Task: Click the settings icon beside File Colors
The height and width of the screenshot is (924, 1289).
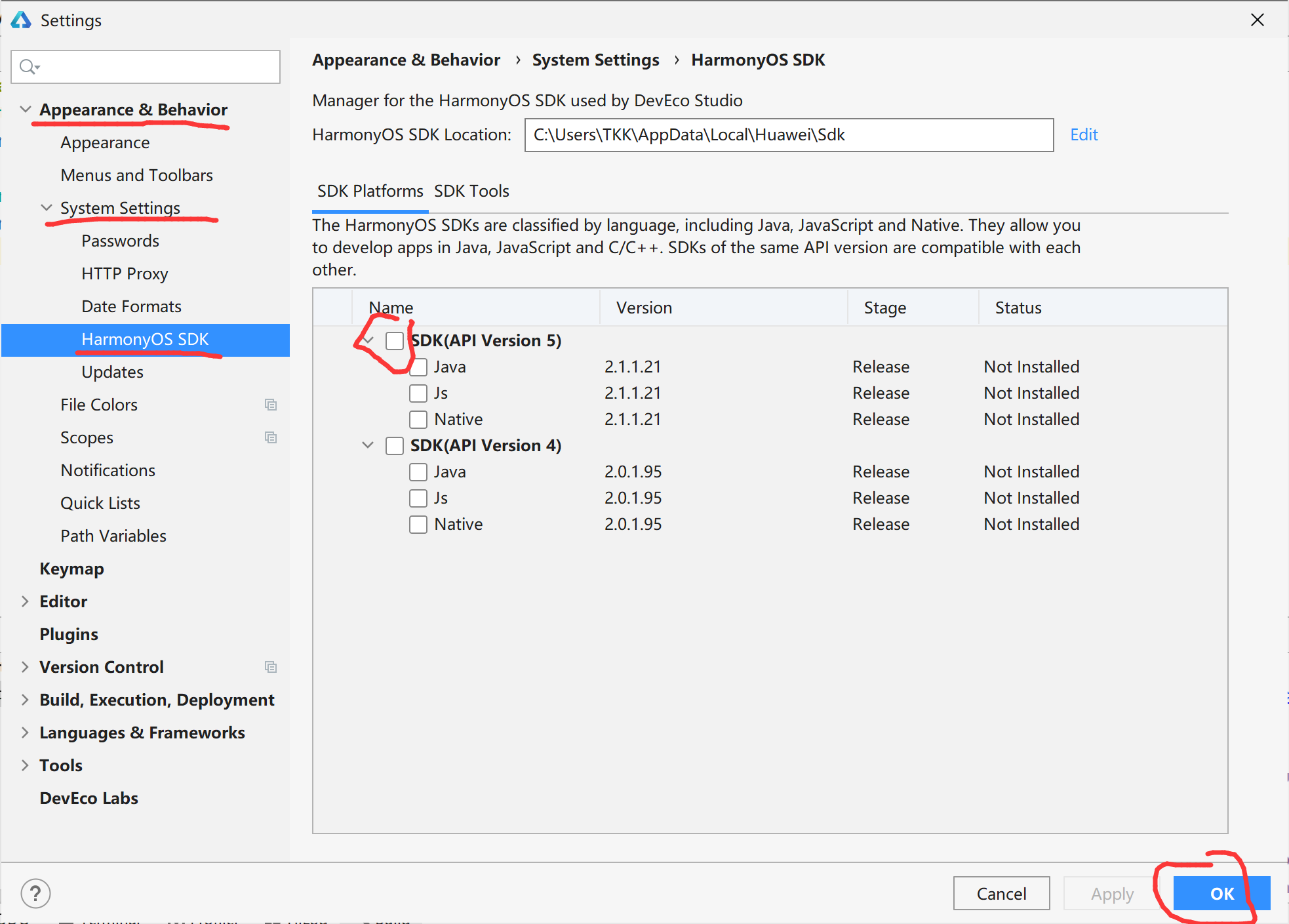Action: (271, 405)
